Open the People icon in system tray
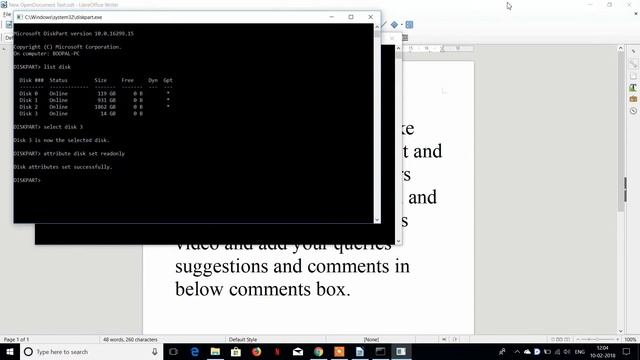640x360 pixels. (502, 351)
